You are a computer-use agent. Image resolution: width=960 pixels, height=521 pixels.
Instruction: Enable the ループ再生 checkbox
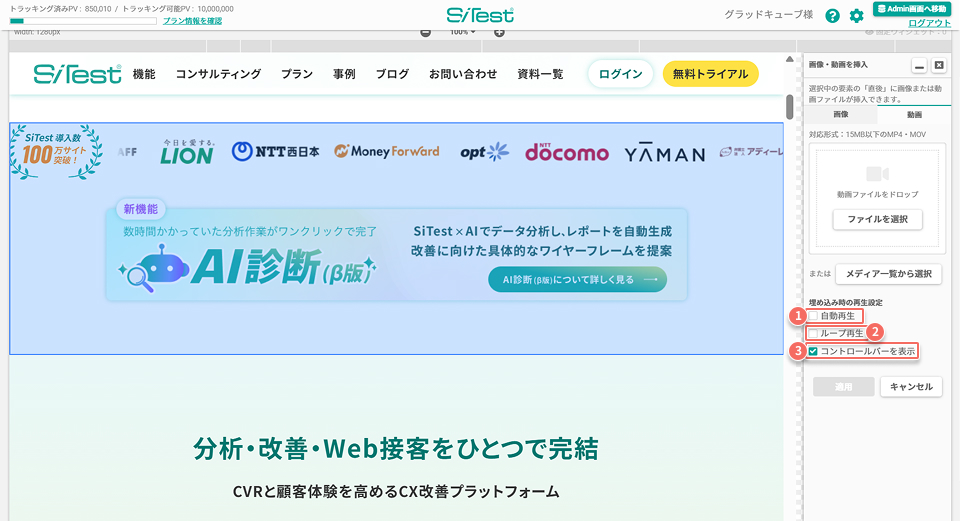(x=813, y=334)
